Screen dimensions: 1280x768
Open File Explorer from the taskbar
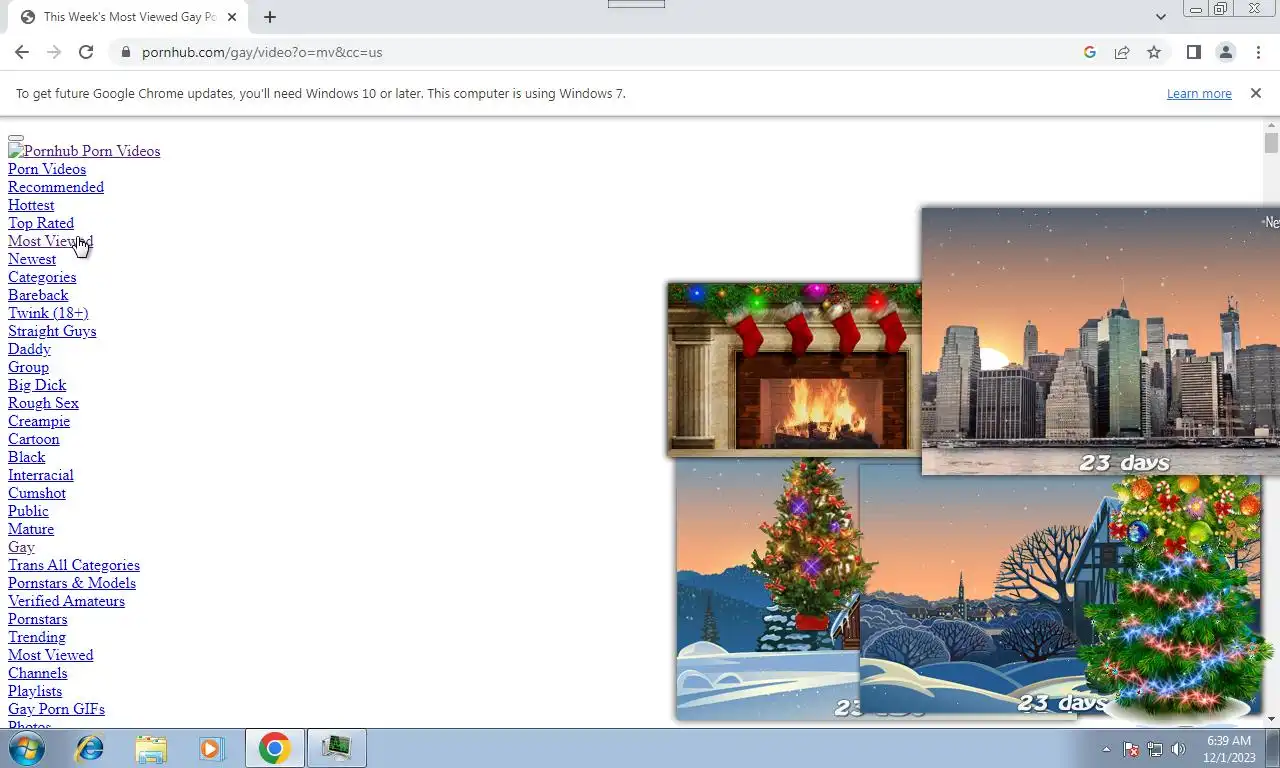click(x=151, y=748)
